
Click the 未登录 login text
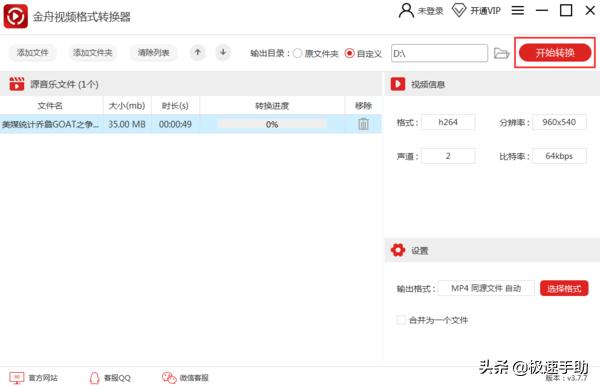[430, 11]
